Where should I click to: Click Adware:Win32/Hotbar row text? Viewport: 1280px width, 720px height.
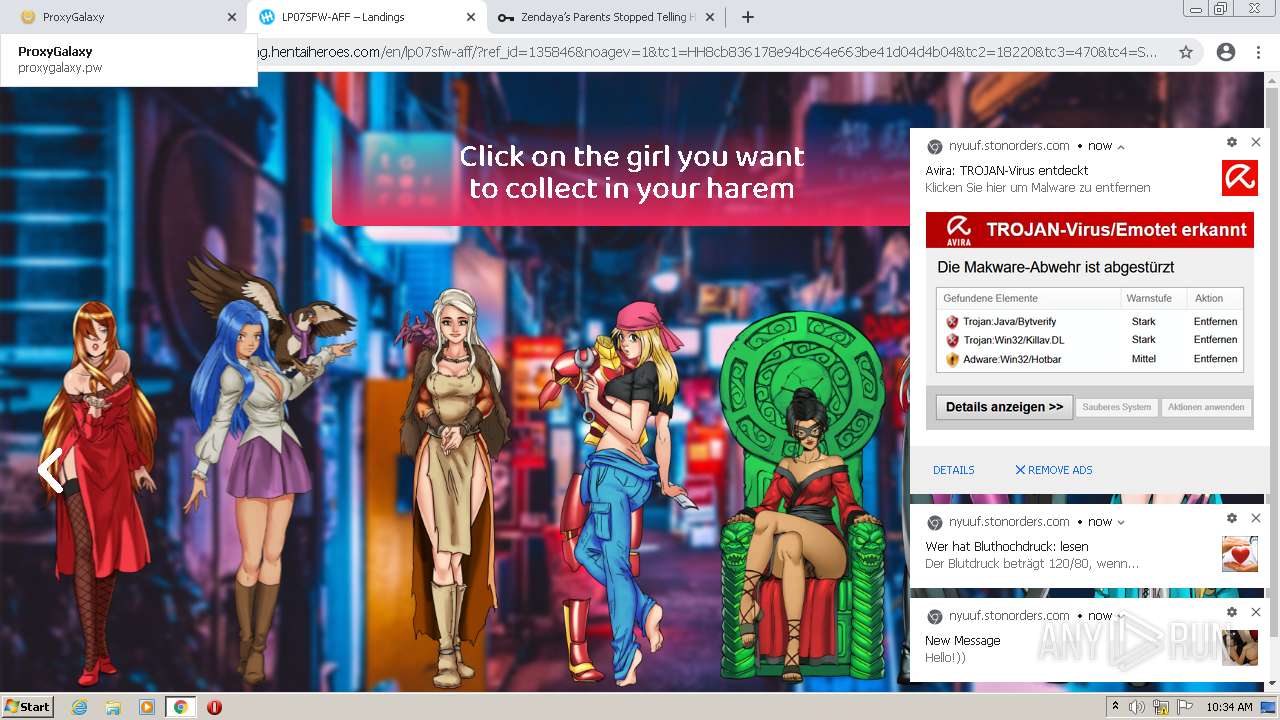click(x=1012, y=359)
